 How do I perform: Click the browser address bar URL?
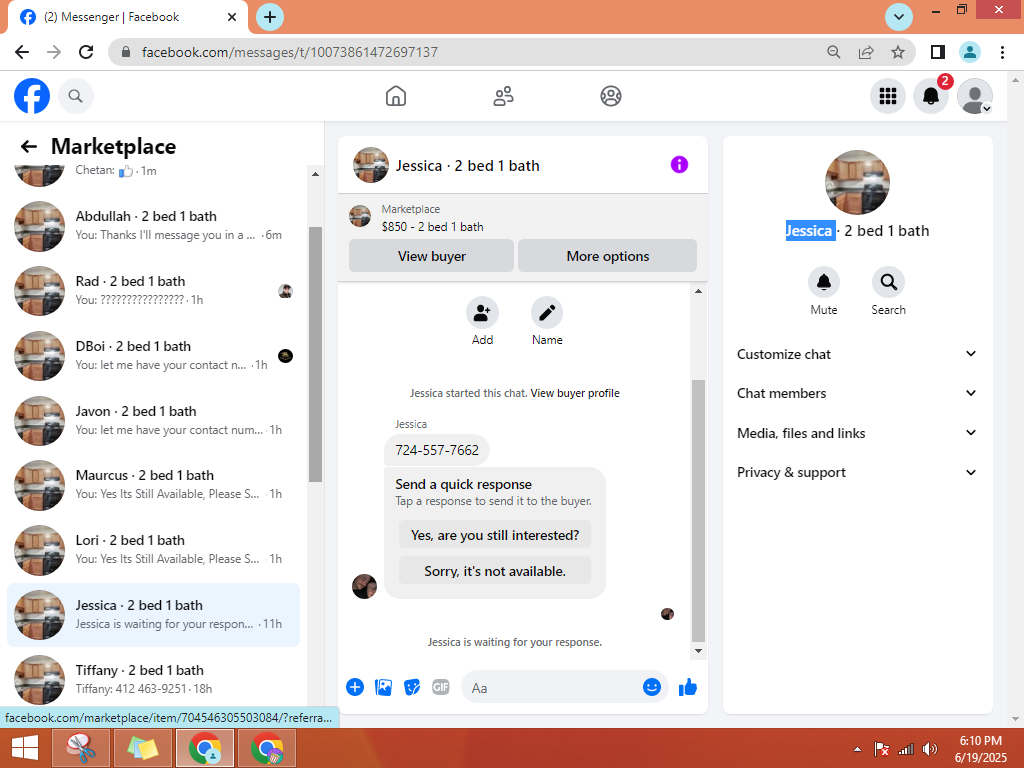(x=290, y=52)
